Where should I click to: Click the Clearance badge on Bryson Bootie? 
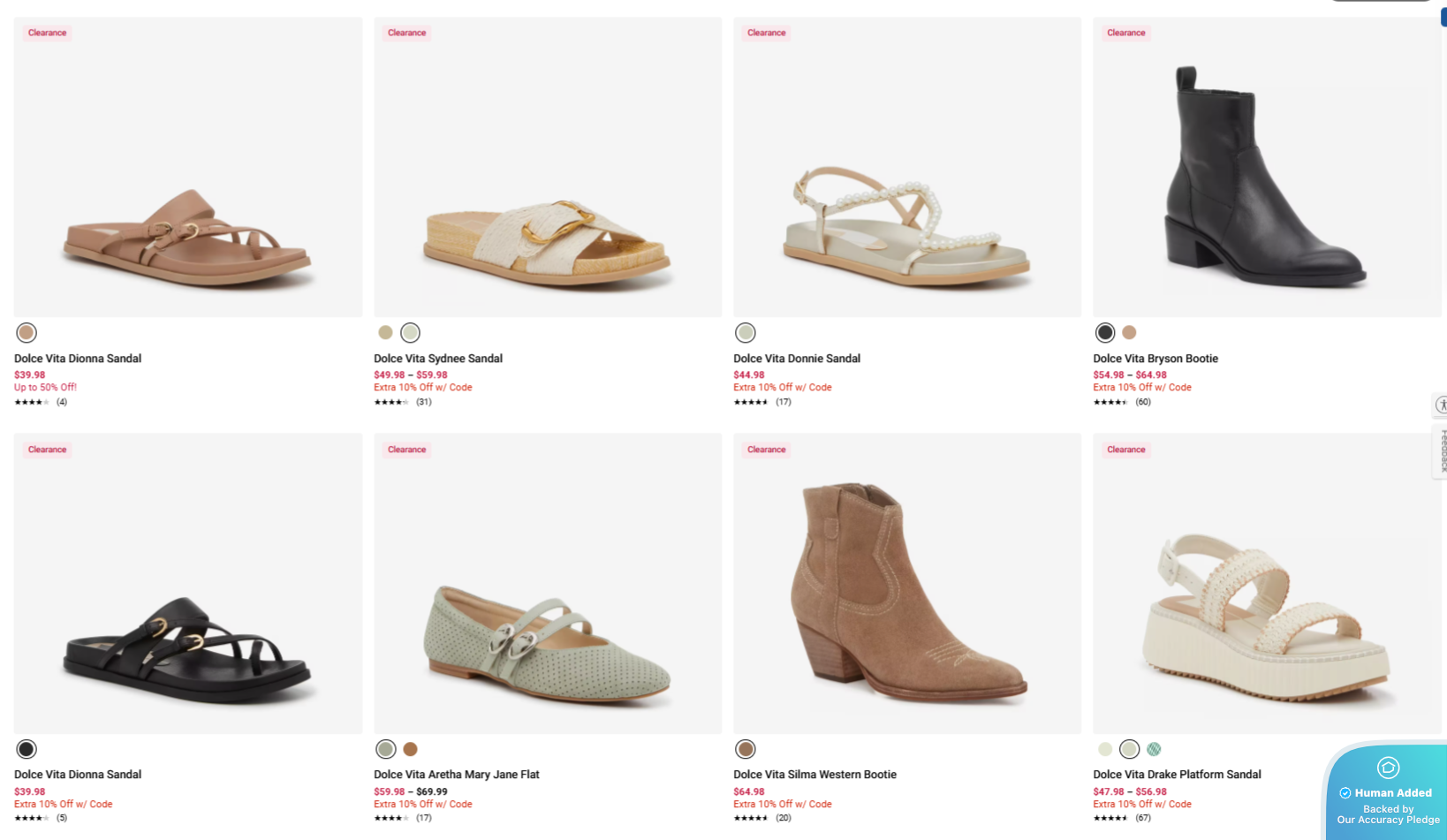(x=1125, y=33)
